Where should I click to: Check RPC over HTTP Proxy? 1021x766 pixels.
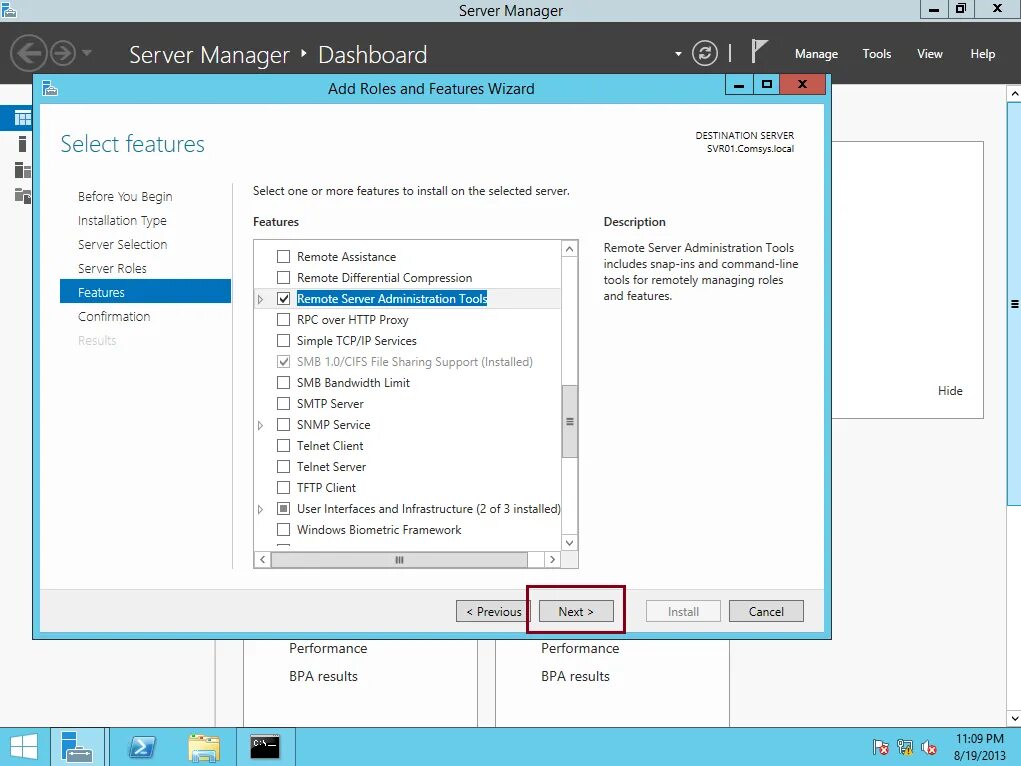coord(283,320)
